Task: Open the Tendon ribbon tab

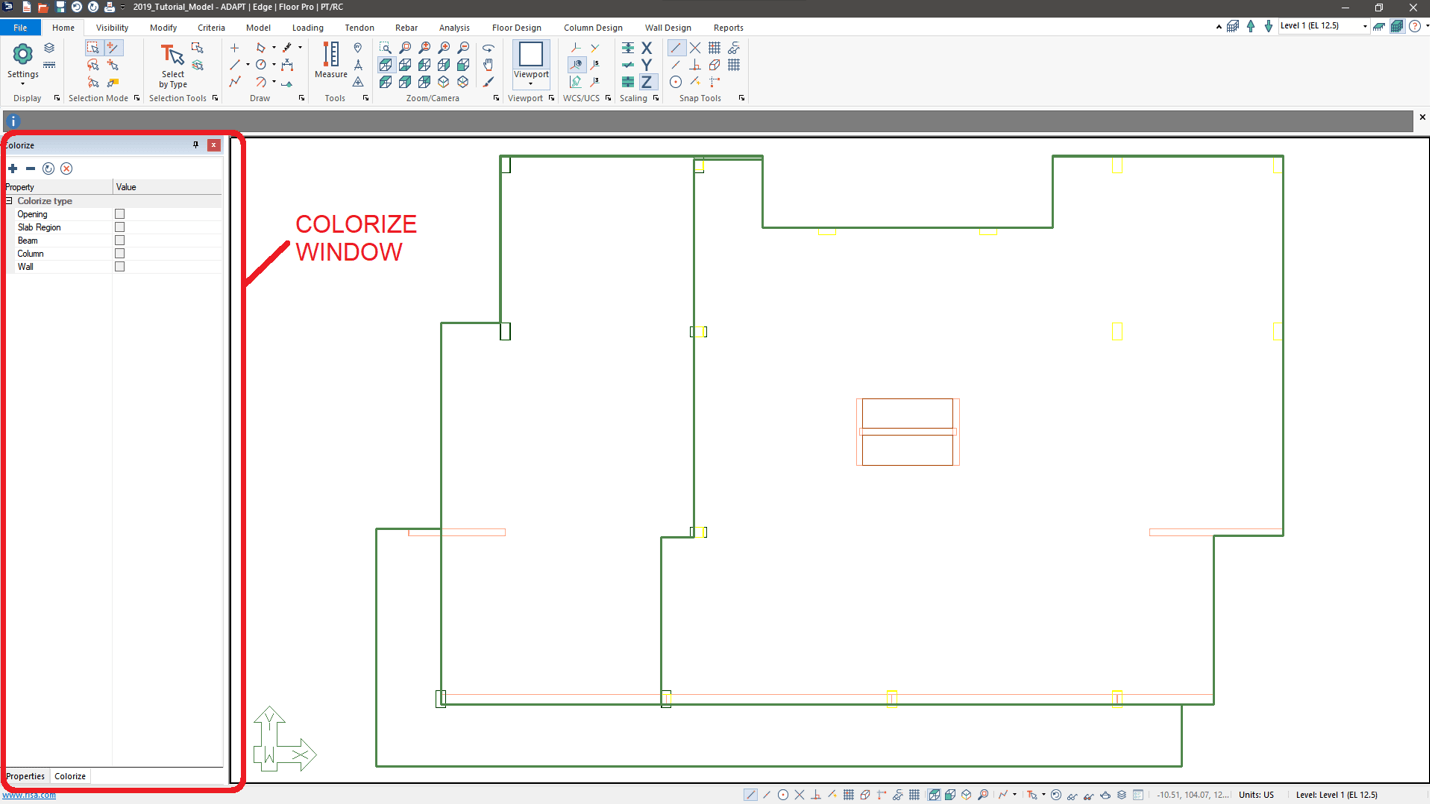Action: click(359, 28)
